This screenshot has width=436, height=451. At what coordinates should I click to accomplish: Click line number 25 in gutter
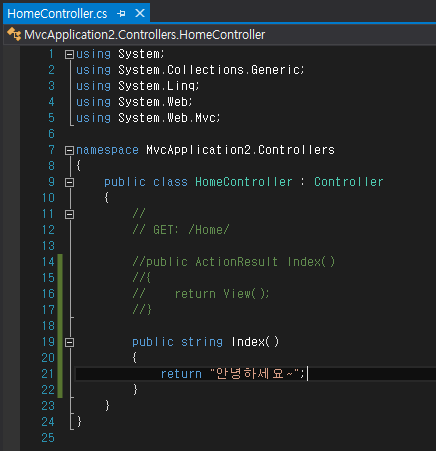click(x=48, y=438)
